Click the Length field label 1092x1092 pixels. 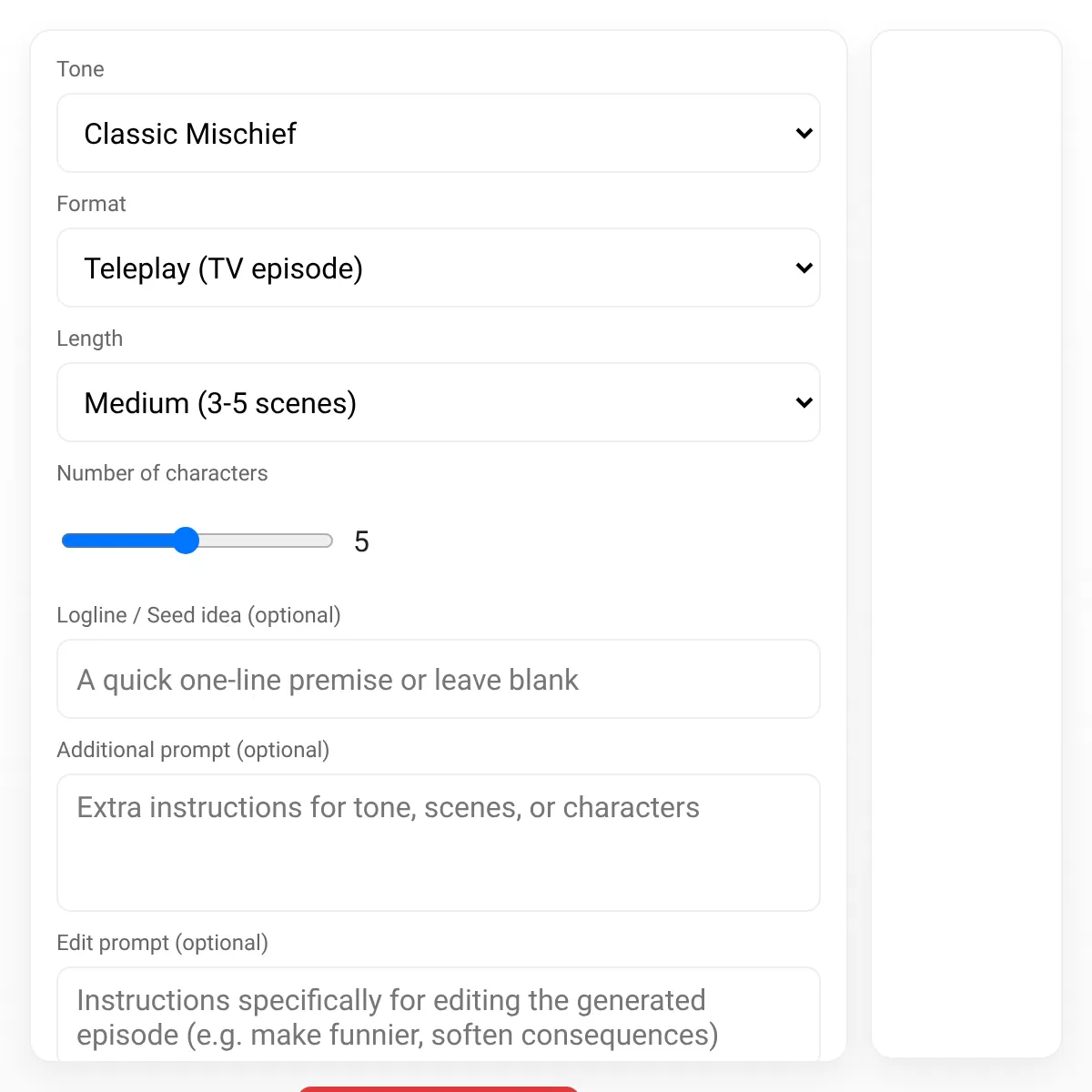click(x=89, y=339)
